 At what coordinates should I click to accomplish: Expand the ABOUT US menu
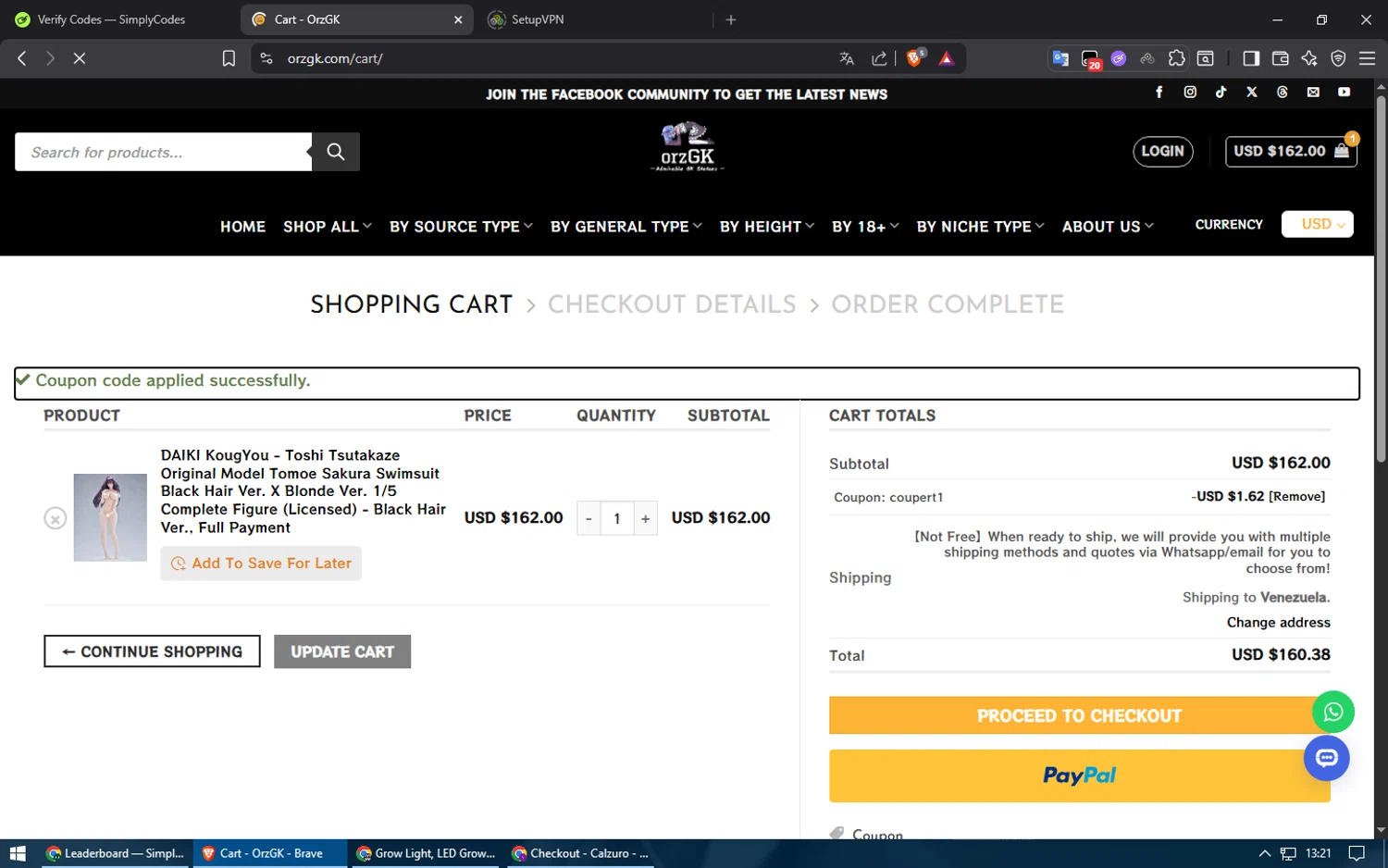1108,227
